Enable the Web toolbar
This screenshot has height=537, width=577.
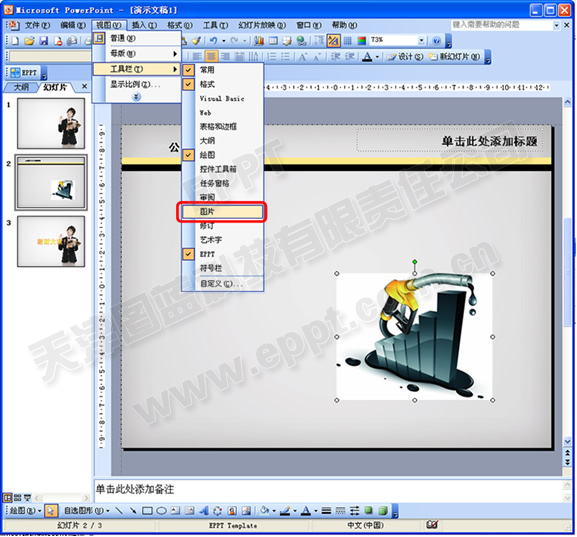[223, 113]
